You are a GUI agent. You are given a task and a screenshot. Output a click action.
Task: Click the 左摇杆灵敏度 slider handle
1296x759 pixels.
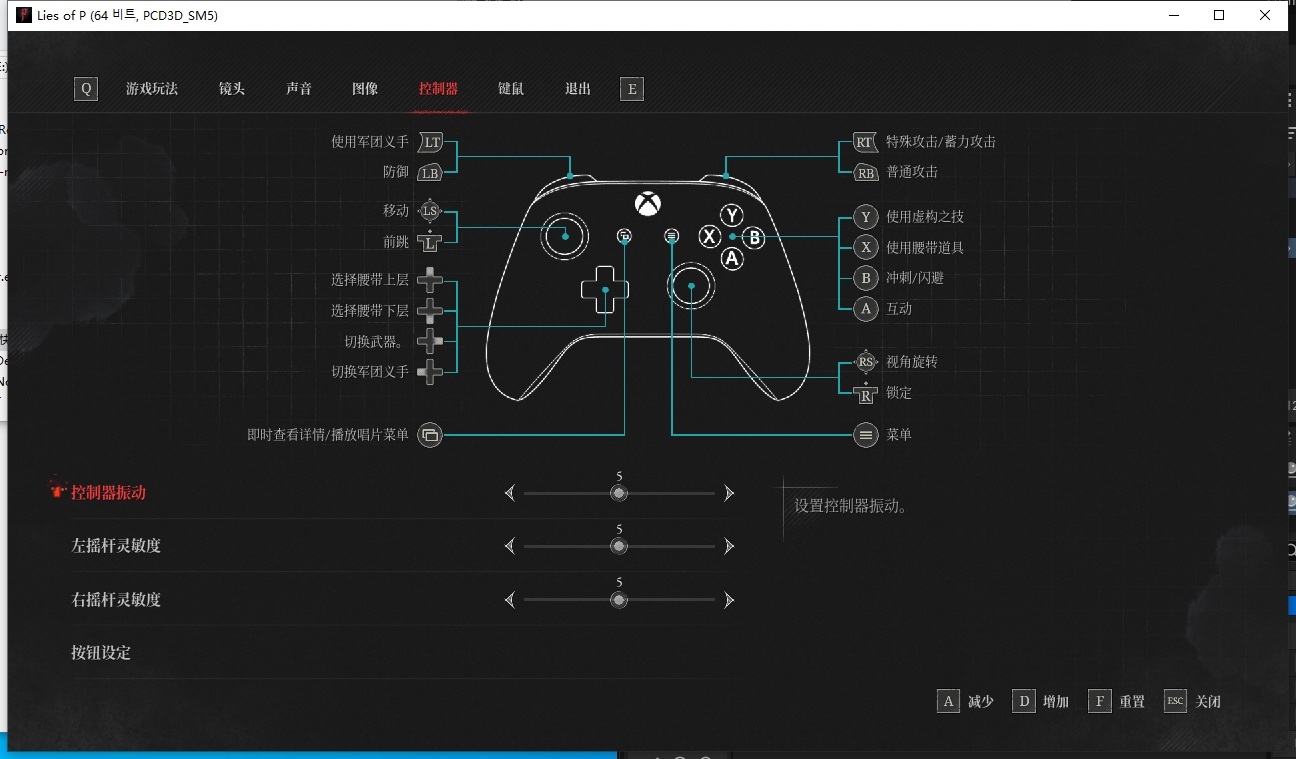[619, 546]
